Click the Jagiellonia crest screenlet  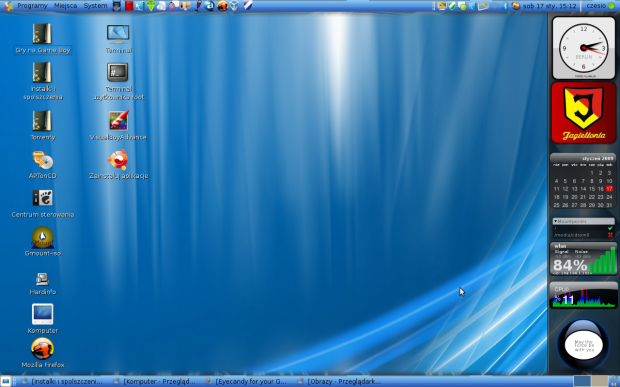[x=584, y=113]
